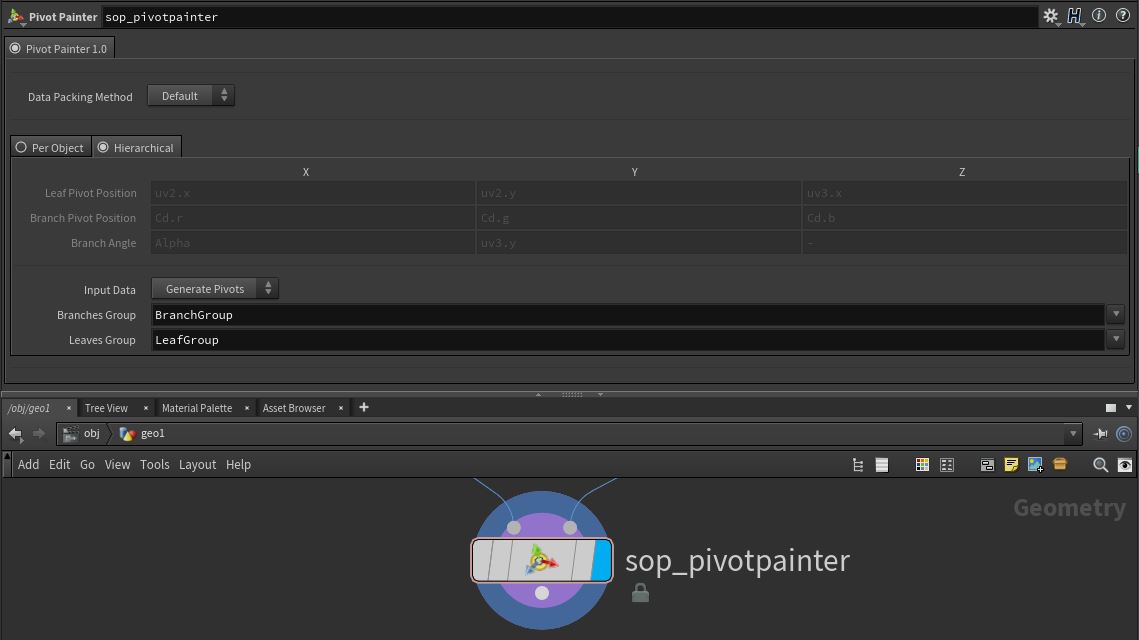The image size is (1139, 640).
Task: Expand the Branches Group selection arrow
Action: 1116,315
